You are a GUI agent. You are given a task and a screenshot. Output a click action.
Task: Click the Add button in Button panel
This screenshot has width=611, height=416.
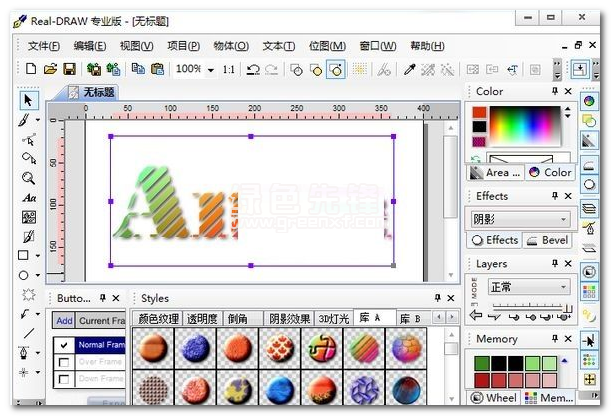(64, 321)
